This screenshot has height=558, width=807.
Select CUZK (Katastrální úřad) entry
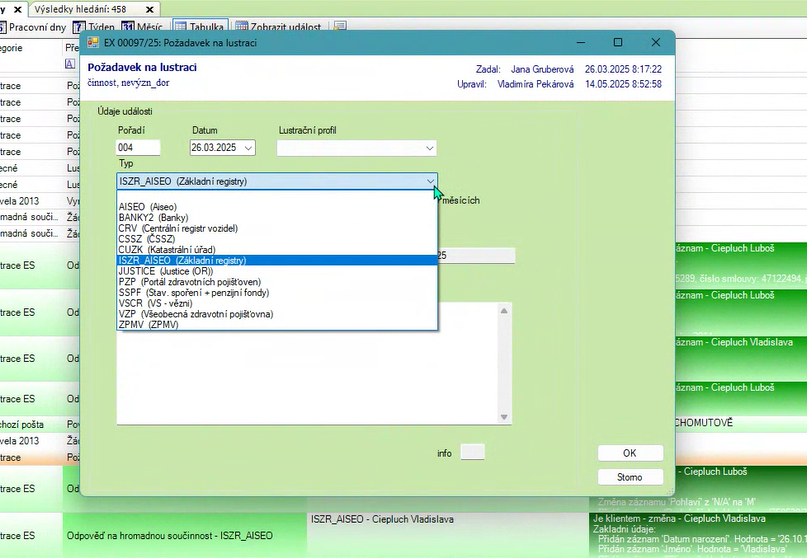[166, 249]
